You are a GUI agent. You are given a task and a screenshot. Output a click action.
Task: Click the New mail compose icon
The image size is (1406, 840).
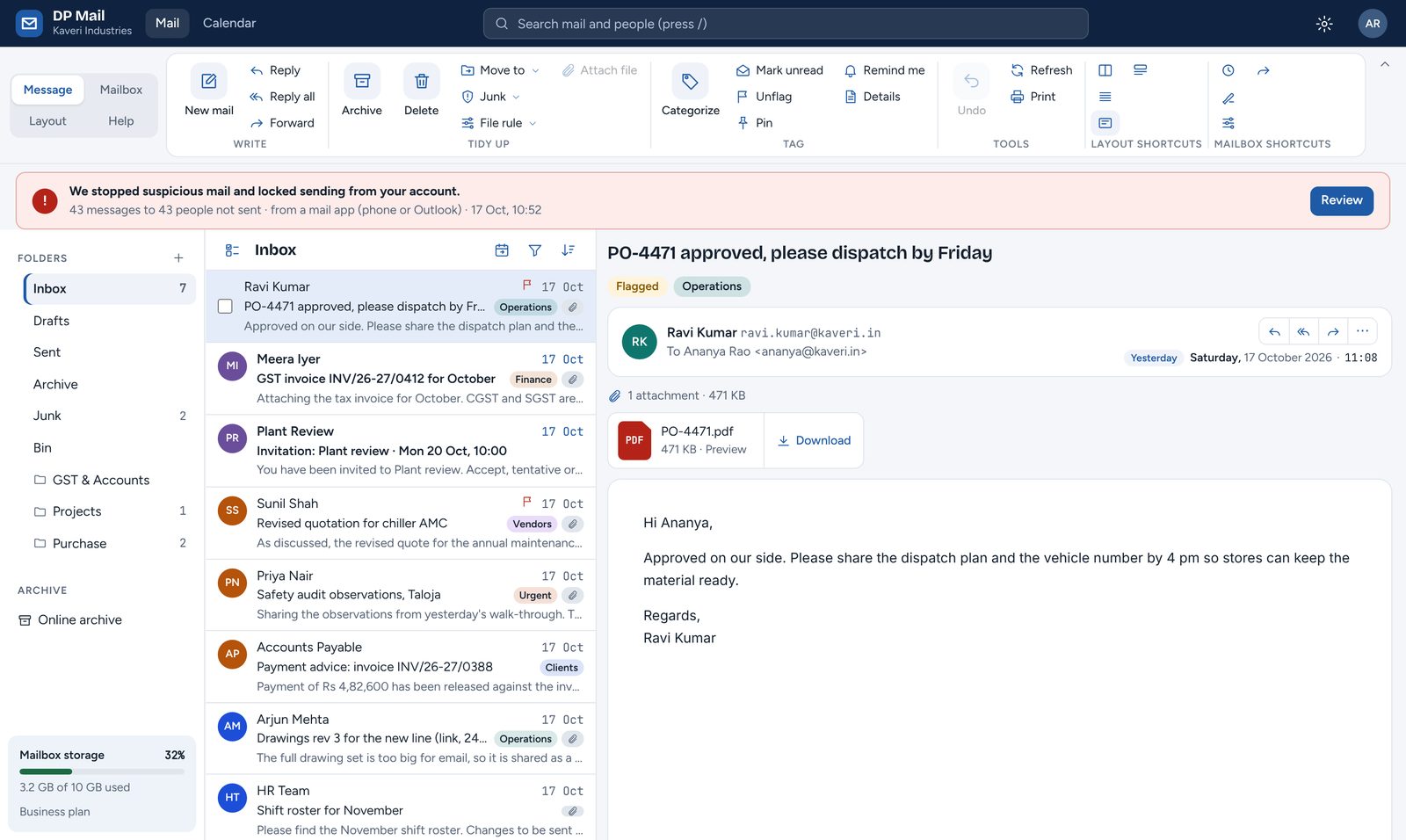(x=209, y=82)
